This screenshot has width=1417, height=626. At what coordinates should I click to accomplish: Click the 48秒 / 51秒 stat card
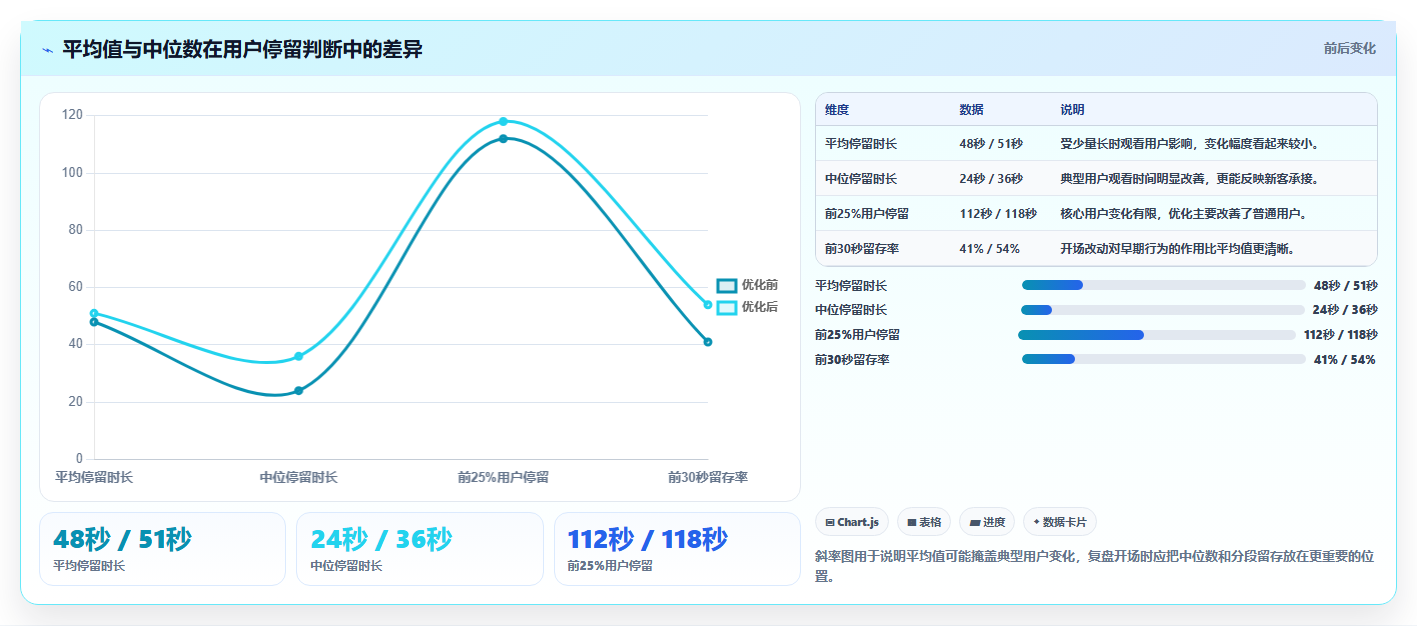pyautogui.click(x=162, y=549)
